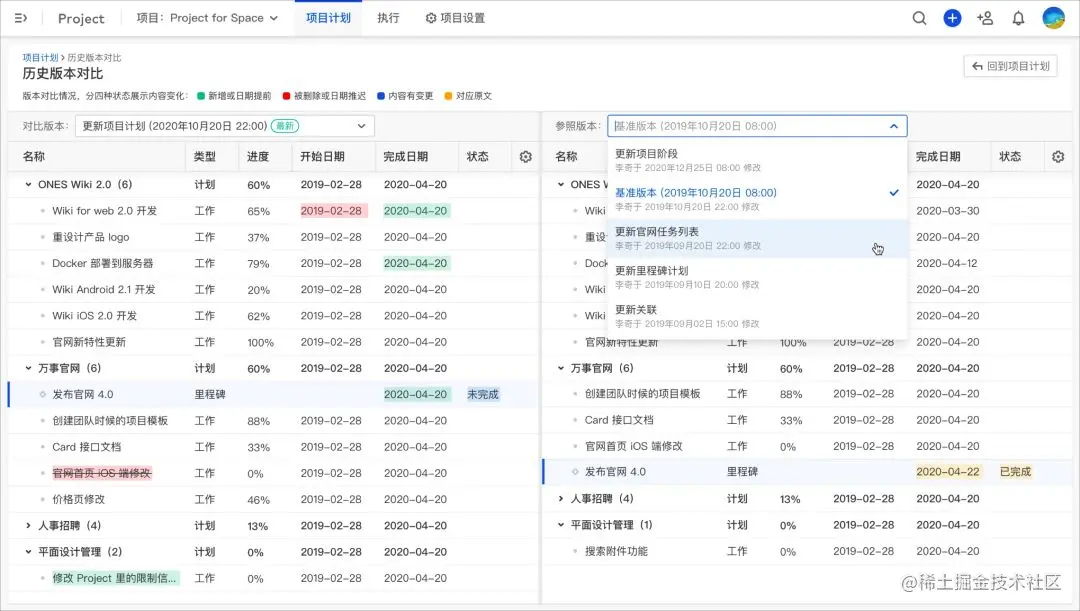Select right 创建团队时候的项目模板 row

pos(807,393)
